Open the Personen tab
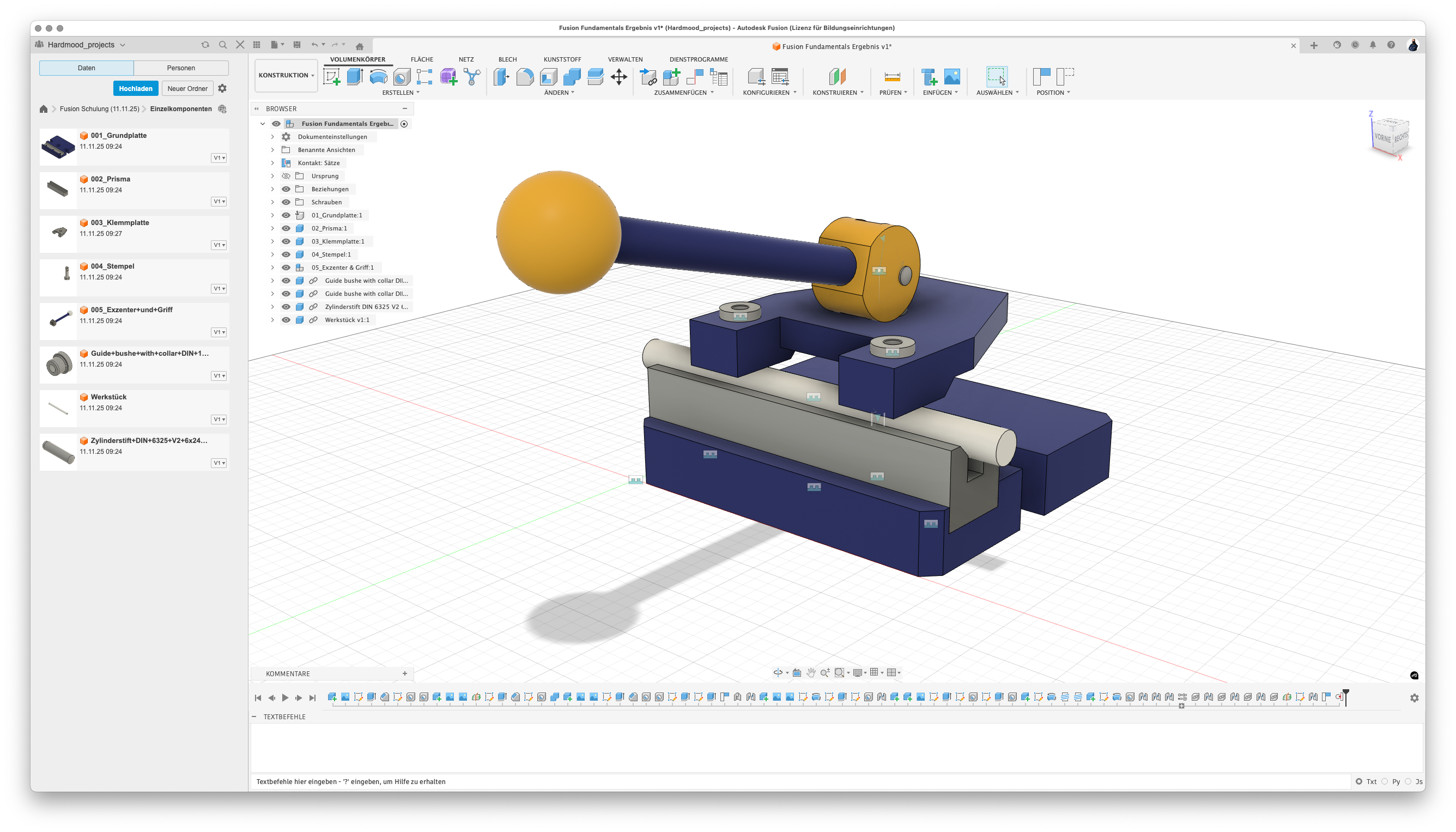Viewport: 1456px width, 832px height. tap(180, 68)
